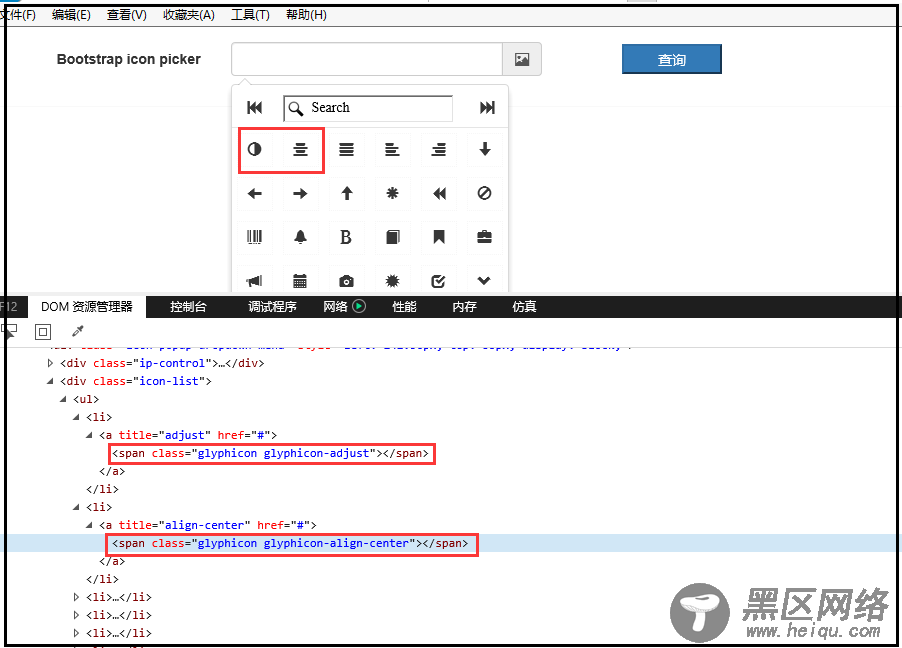Choose the camera icon
The height and width of the screenshot is (648, 902).
[346, 280]
